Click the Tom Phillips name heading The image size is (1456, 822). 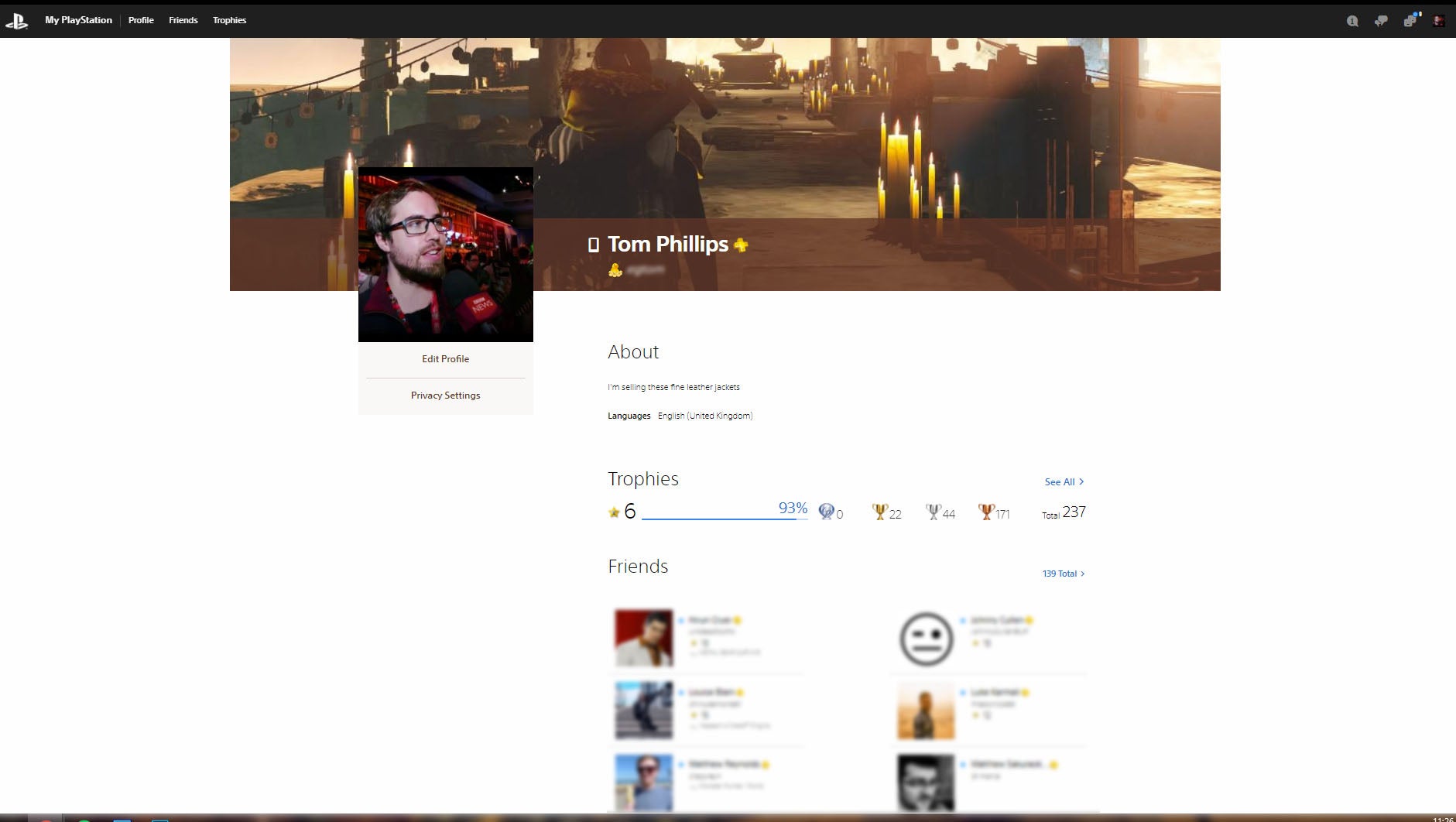coord(668,245)
